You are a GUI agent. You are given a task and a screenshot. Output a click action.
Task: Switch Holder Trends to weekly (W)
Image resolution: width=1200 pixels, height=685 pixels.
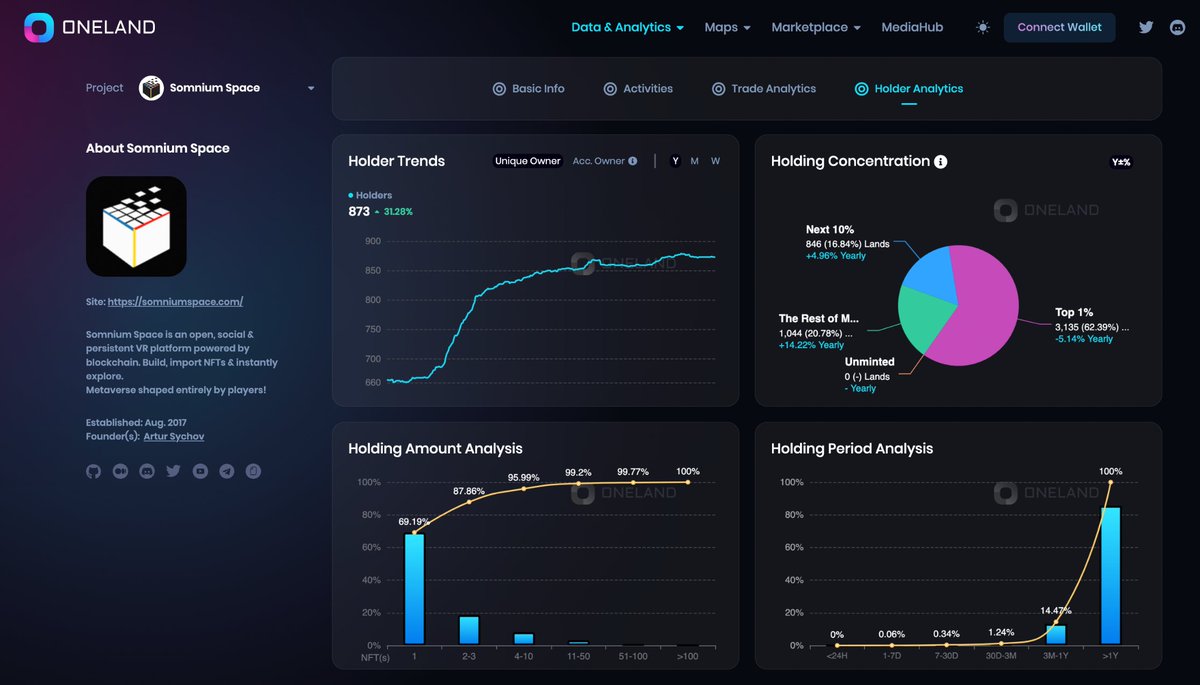pyautogui.click(x=715, y=161)
